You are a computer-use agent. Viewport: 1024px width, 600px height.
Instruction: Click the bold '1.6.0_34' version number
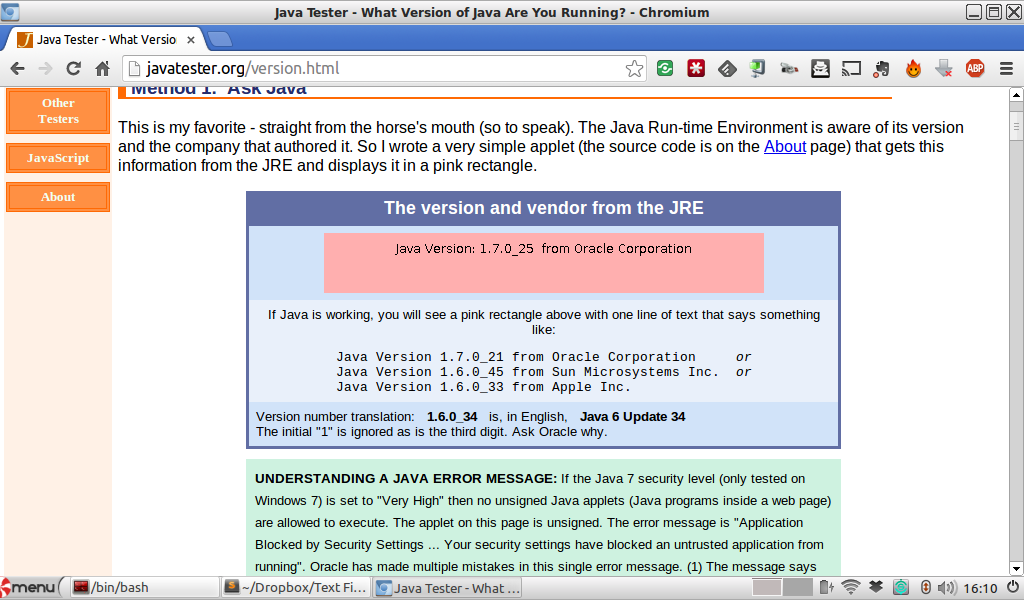pos(452,417)
